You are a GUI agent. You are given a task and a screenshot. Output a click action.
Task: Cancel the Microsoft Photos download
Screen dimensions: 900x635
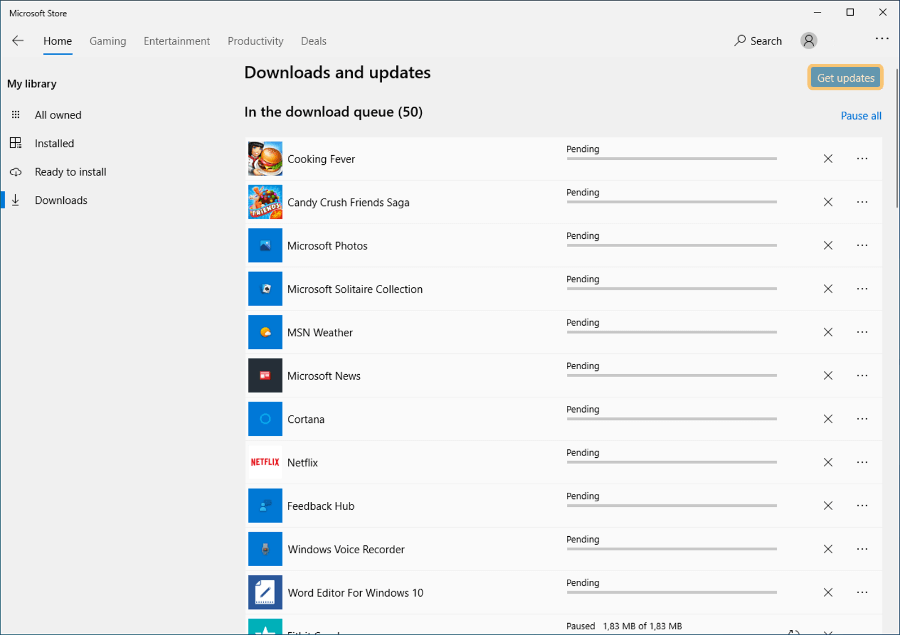tap(828, 245)
